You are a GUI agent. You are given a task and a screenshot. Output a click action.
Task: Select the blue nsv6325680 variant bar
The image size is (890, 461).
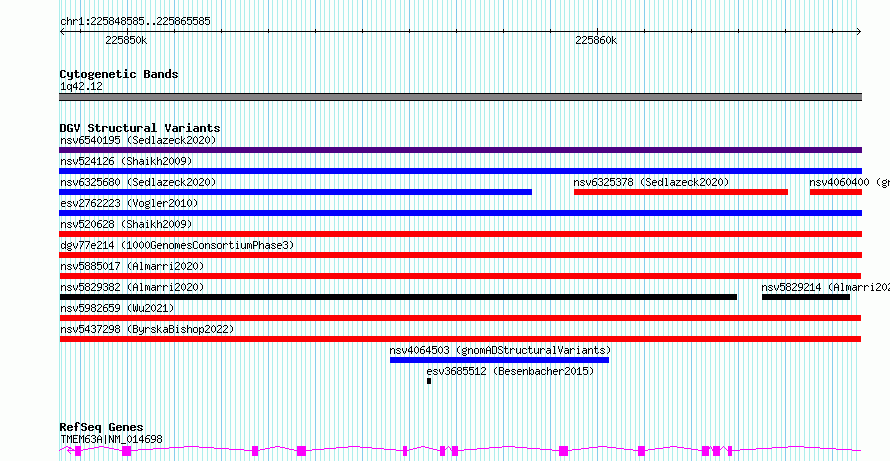(296, 192)
